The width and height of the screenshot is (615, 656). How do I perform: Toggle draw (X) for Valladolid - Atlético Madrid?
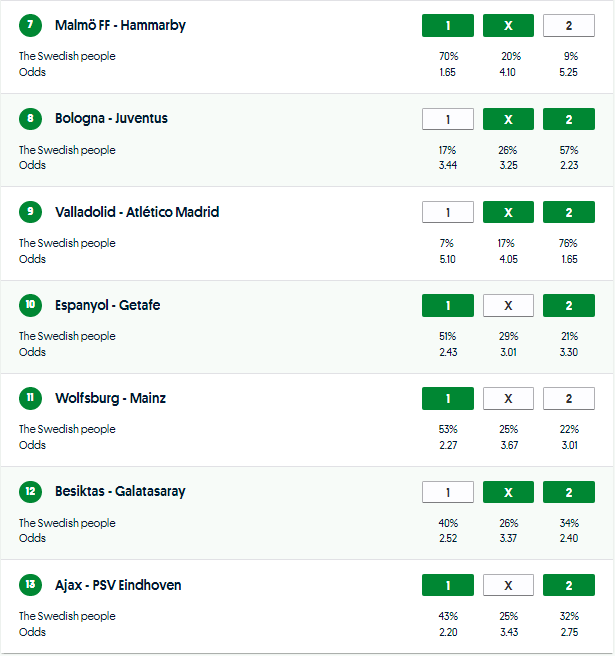[x=508, y=213]
